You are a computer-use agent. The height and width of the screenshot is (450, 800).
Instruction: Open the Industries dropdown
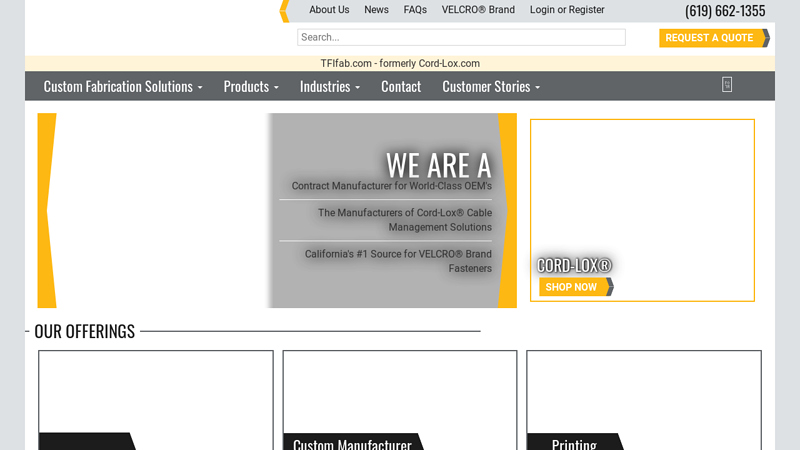(330, 86)
